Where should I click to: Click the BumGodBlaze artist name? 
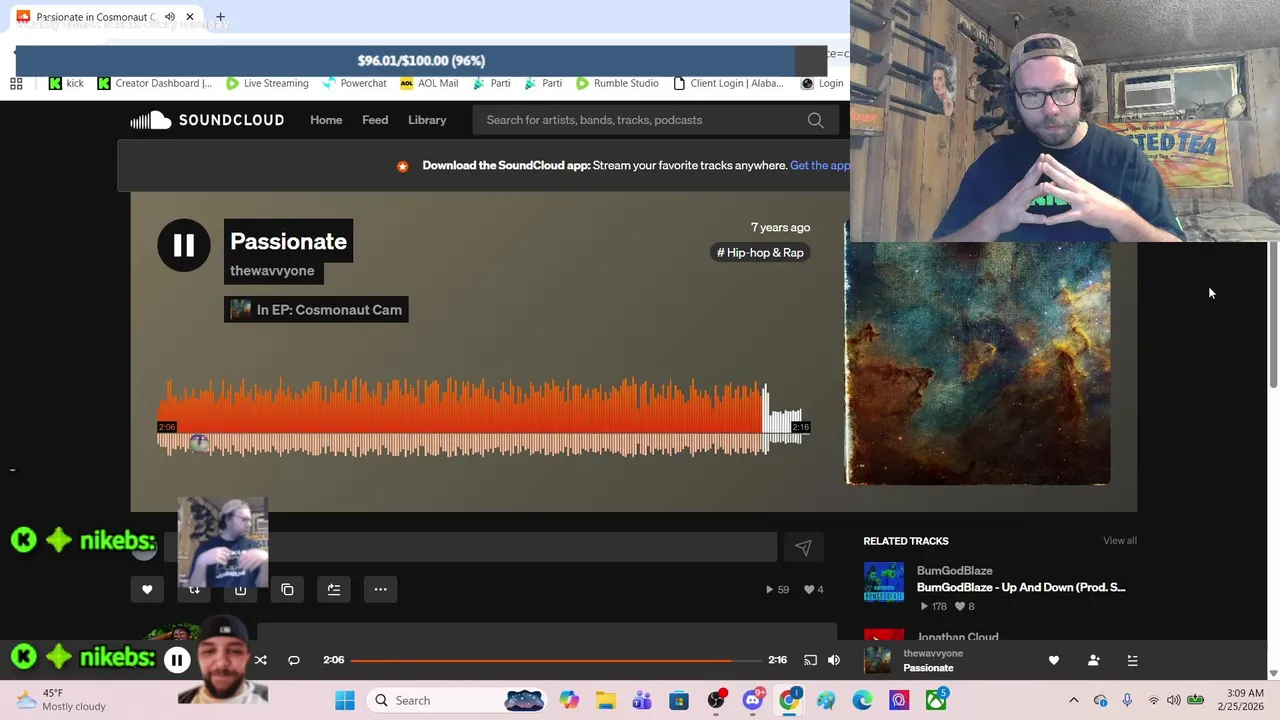point(954,571)
